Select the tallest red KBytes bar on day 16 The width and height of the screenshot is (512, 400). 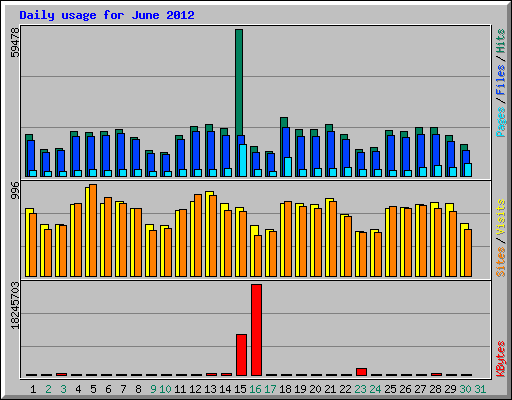(x=256, y=330)
